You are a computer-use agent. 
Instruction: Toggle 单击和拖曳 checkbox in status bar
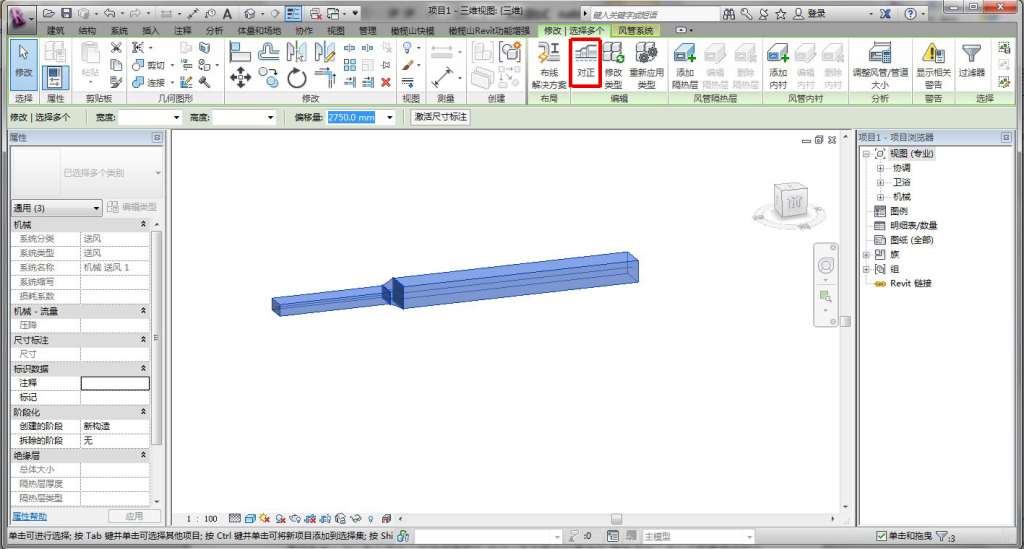point(881,536)
